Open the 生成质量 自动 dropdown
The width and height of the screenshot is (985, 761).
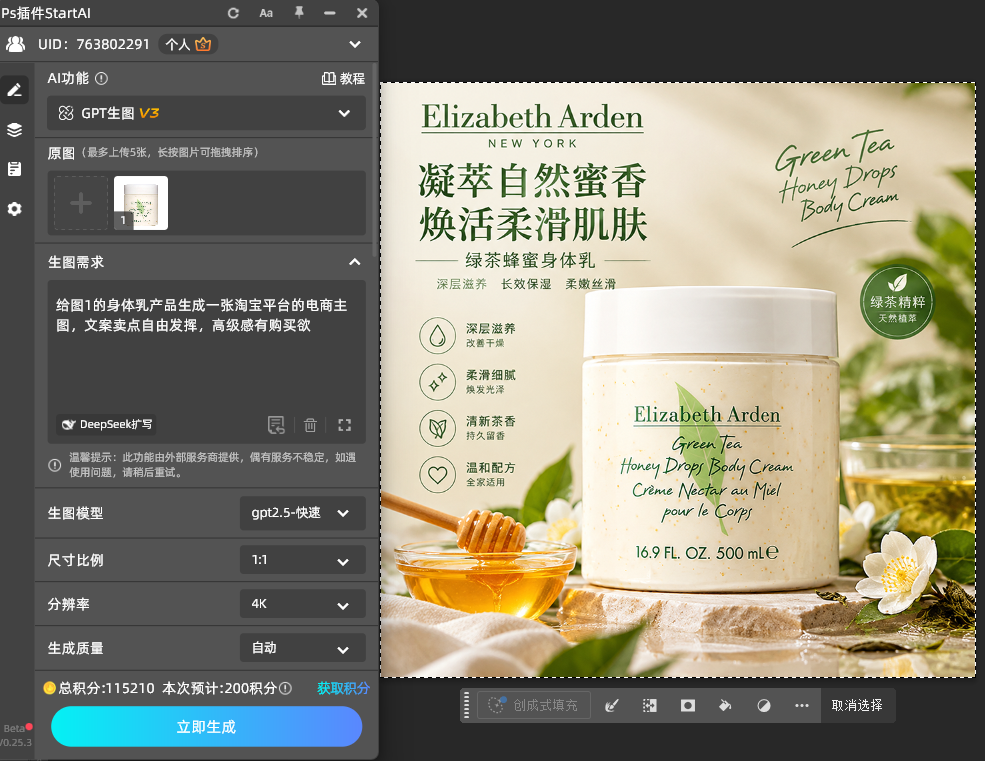[x=303, y=647]
